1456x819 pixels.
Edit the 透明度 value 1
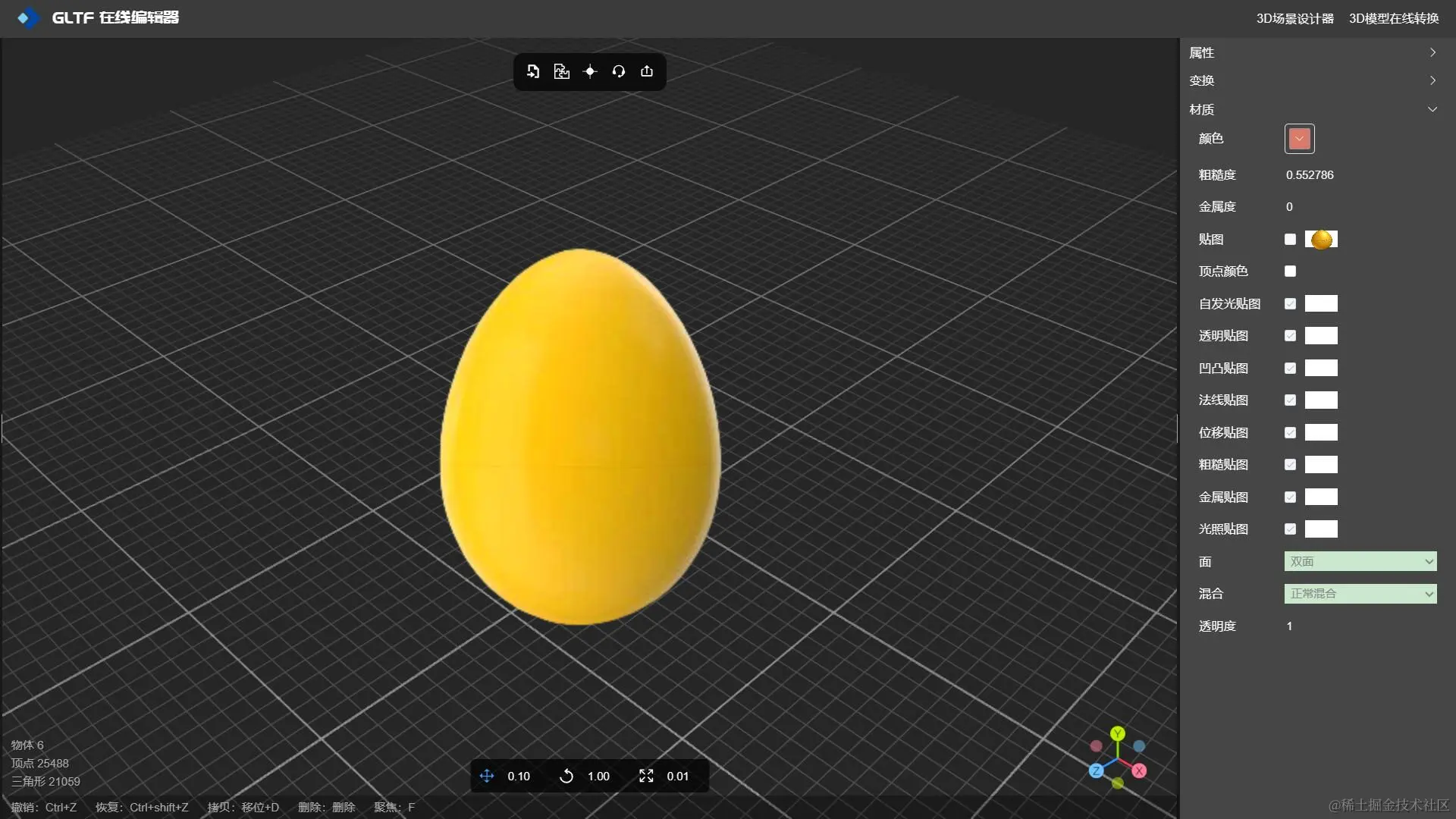pos(1289,626)
